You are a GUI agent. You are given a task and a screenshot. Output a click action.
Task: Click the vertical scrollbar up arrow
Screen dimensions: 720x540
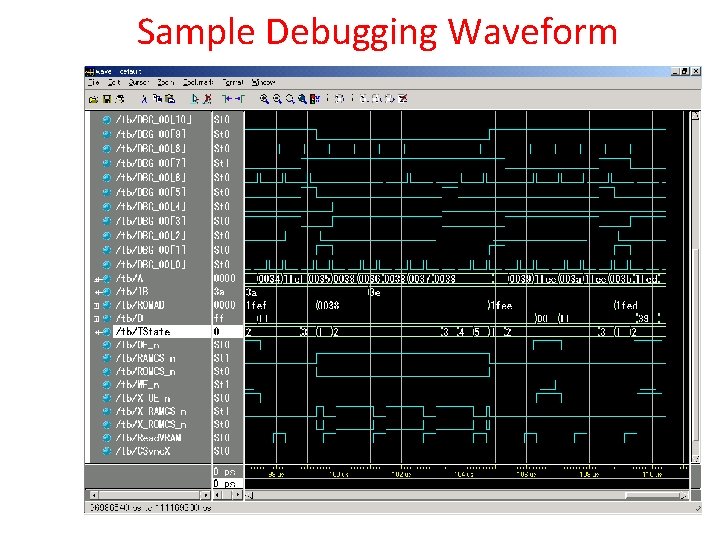pos(696,116)
